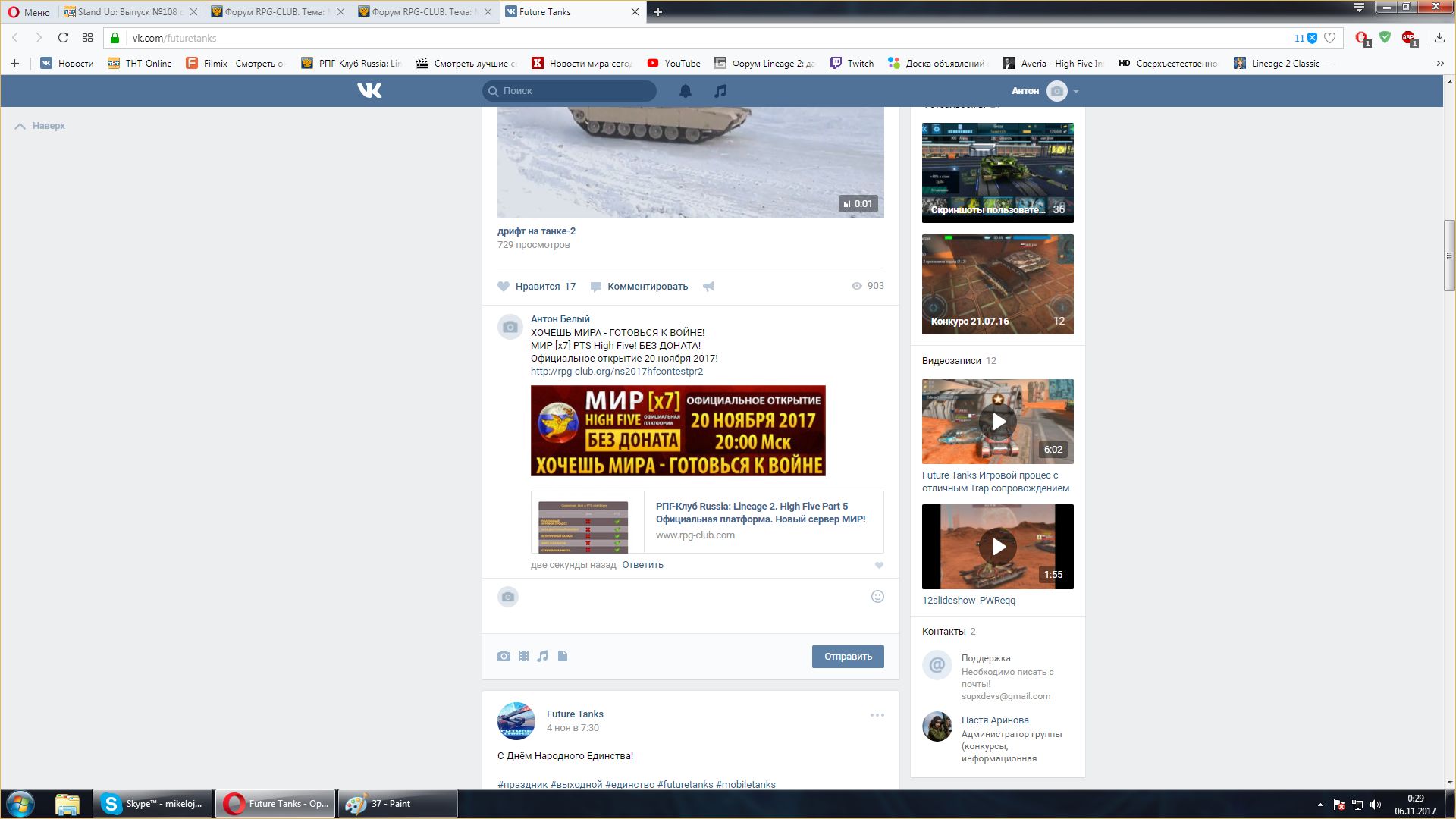
Task: Click Комментировать under the tank video
Action: 639,287
